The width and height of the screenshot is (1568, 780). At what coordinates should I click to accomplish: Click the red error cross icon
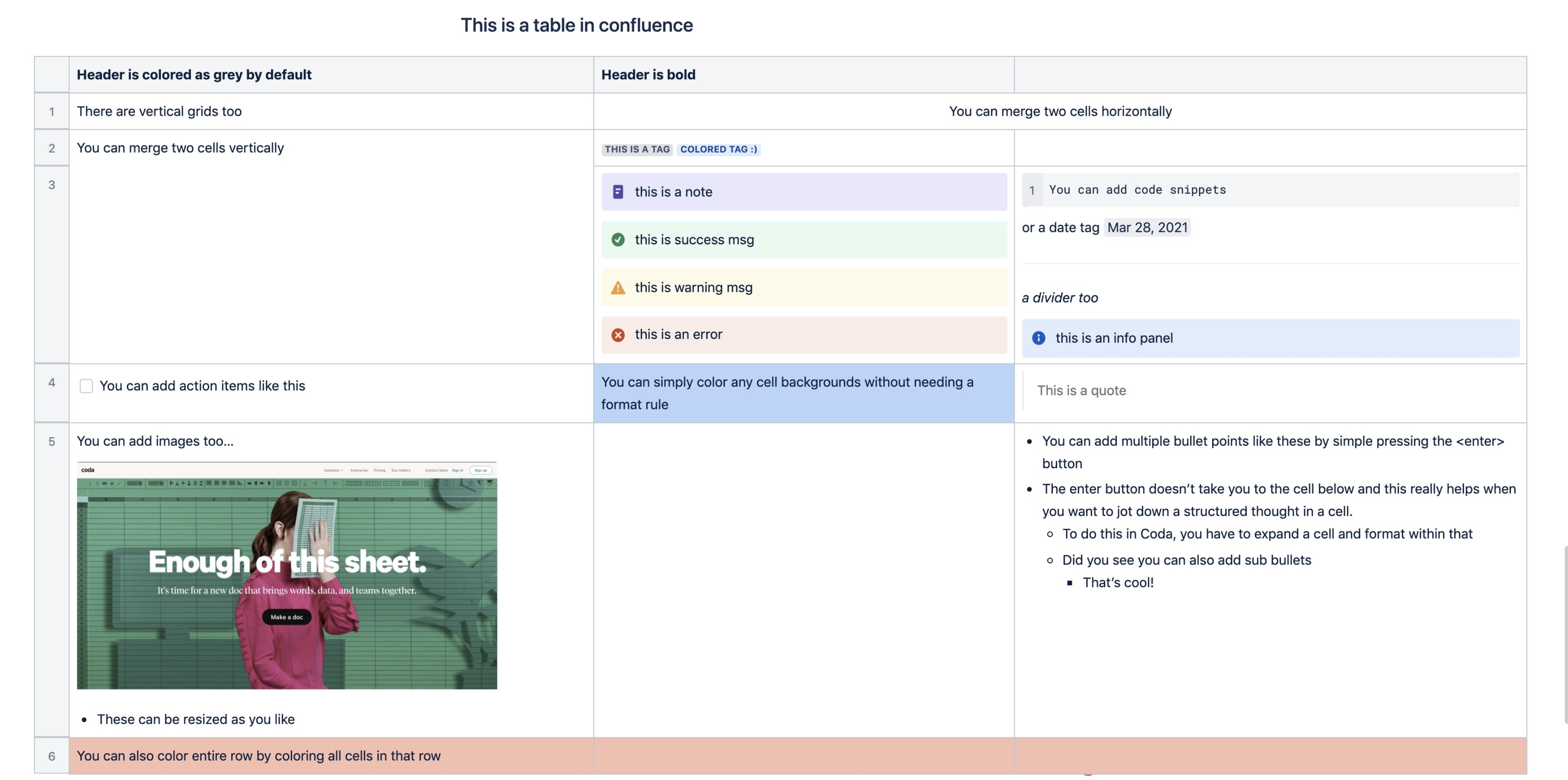[617, 335]
